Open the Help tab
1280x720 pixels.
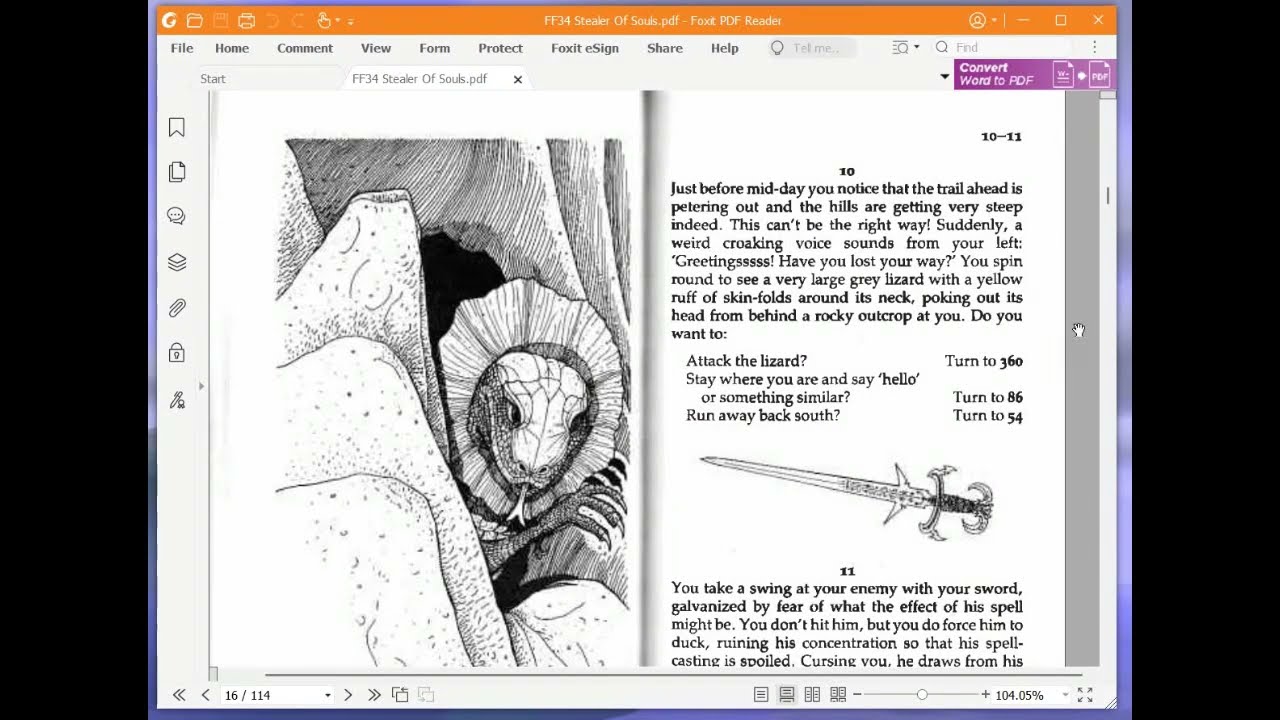coord(725,48)
